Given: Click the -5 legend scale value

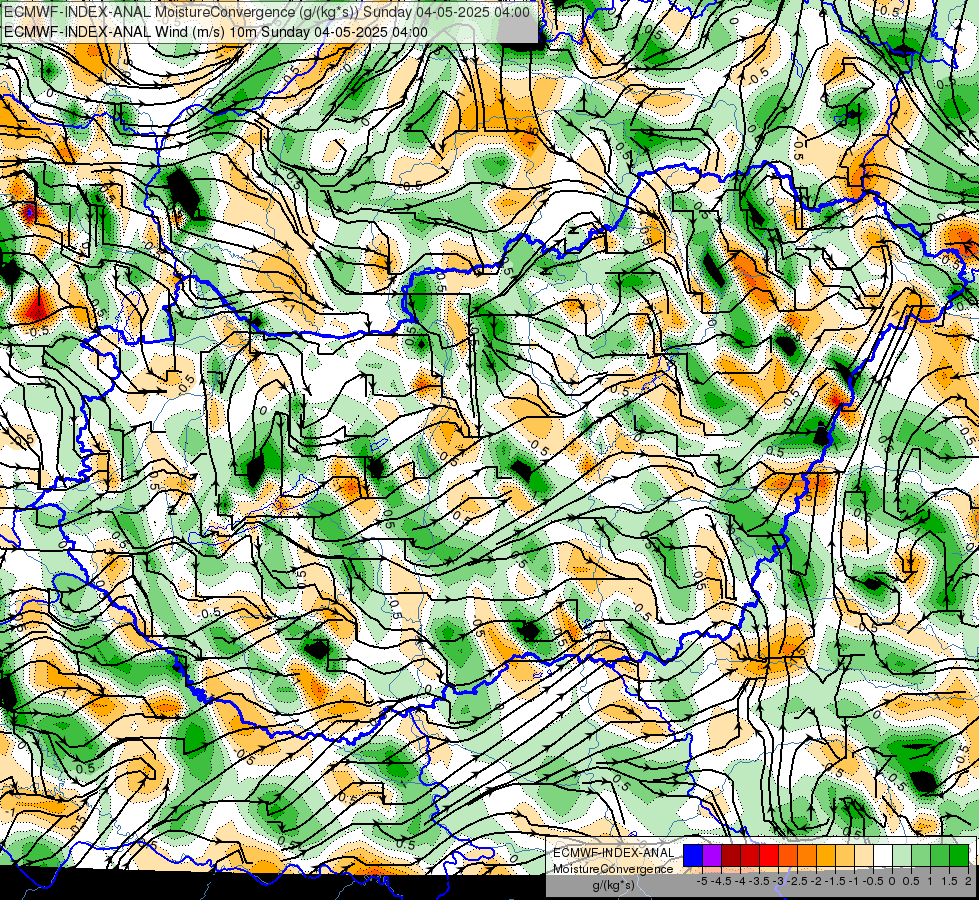Looking at the screenshot, I should pos(702,881).
